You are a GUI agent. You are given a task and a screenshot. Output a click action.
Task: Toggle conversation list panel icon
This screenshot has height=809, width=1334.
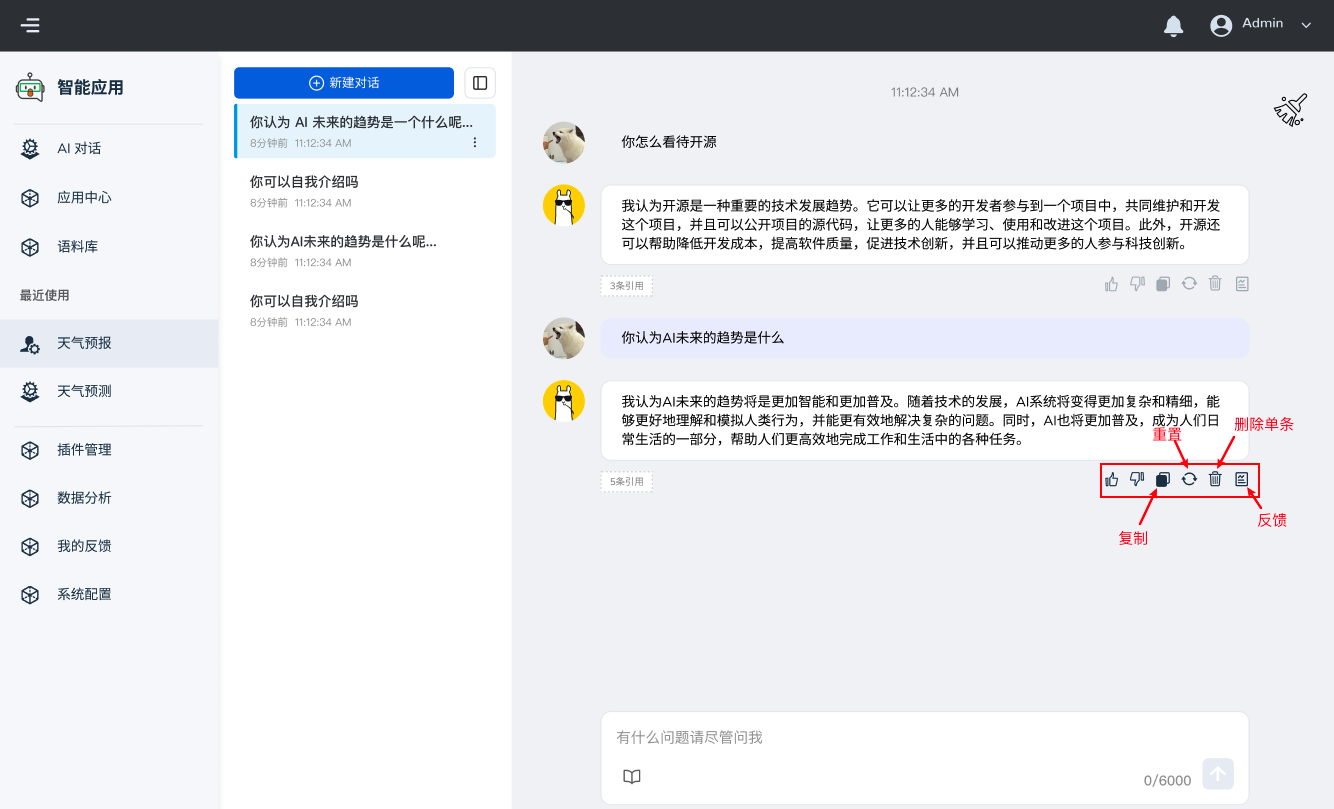coord(480,83)
